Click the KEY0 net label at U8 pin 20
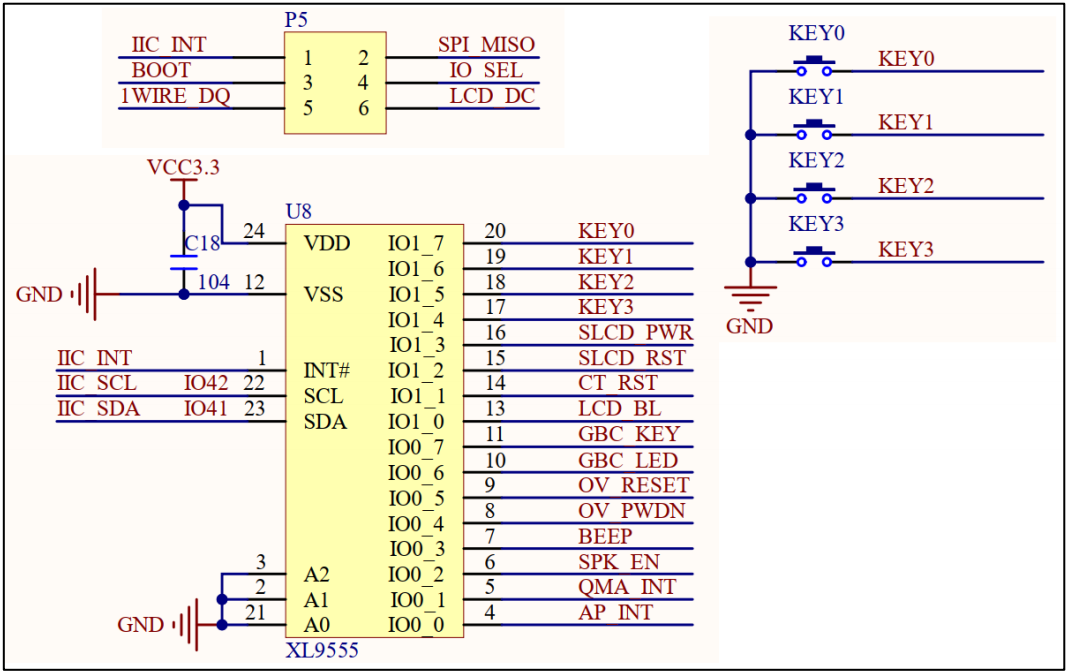 click(x=606, y=231)
